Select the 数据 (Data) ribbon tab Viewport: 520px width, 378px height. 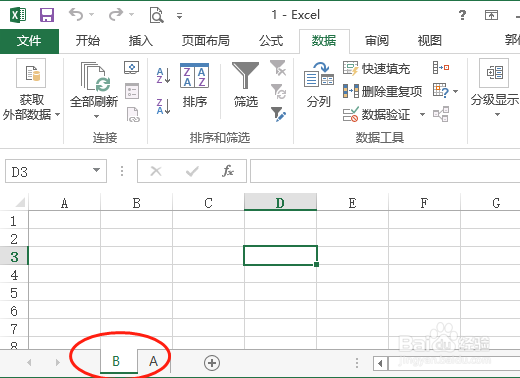(324, 41)
